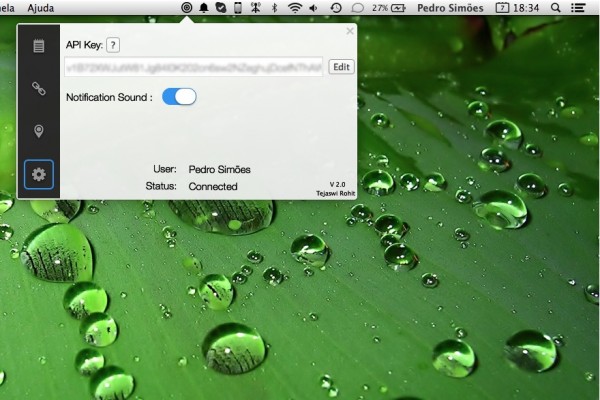
Task: Open Notification Center list icon
Action: [578, 8]
